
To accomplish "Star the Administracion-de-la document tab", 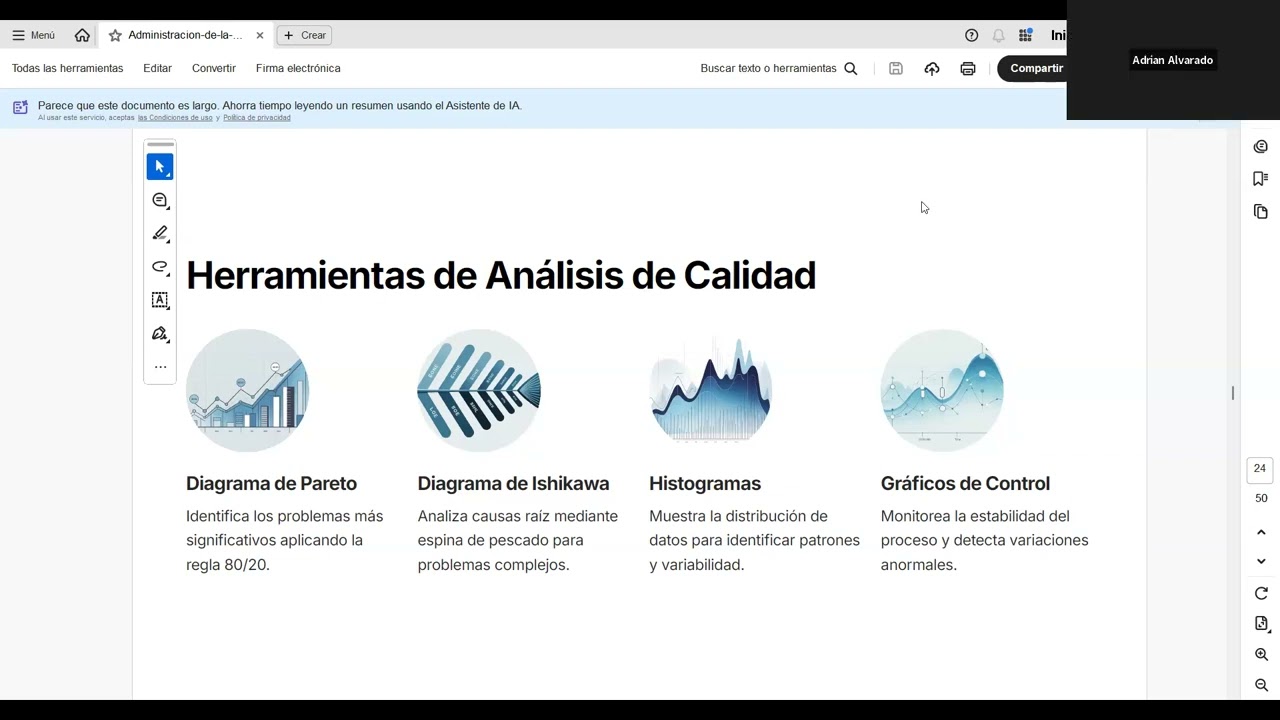I will (x=115, y=35).
